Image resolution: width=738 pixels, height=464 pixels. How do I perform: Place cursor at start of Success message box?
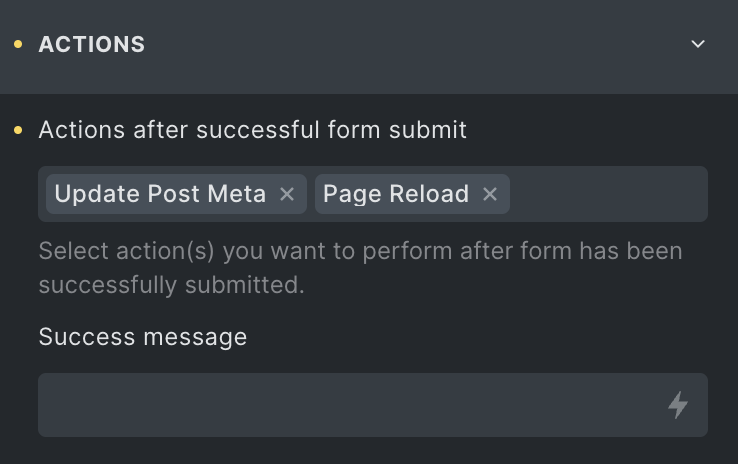click(52, 405)
